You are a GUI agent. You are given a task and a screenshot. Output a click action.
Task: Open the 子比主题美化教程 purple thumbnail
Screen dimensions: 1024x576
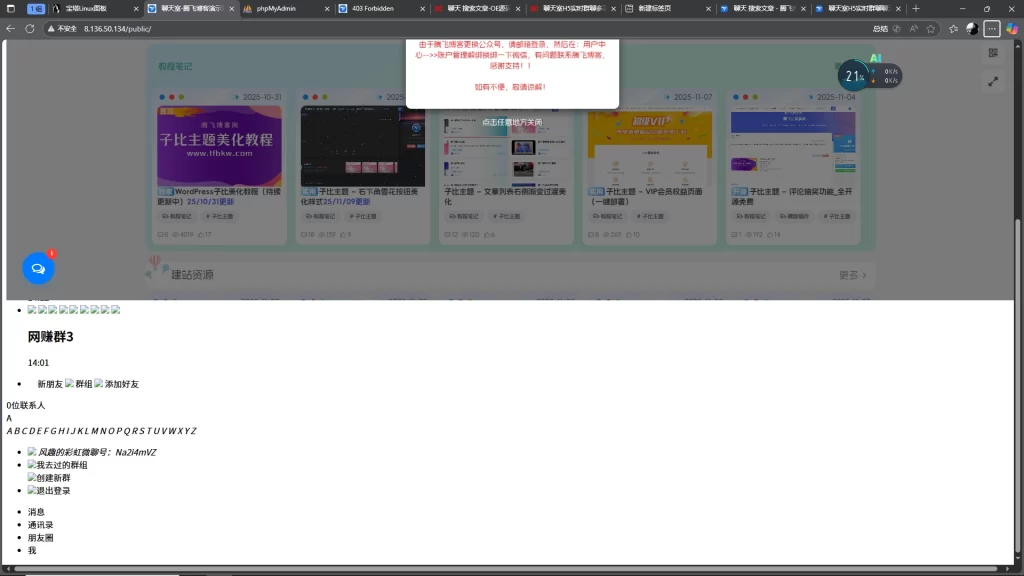[x=219, y=146]
